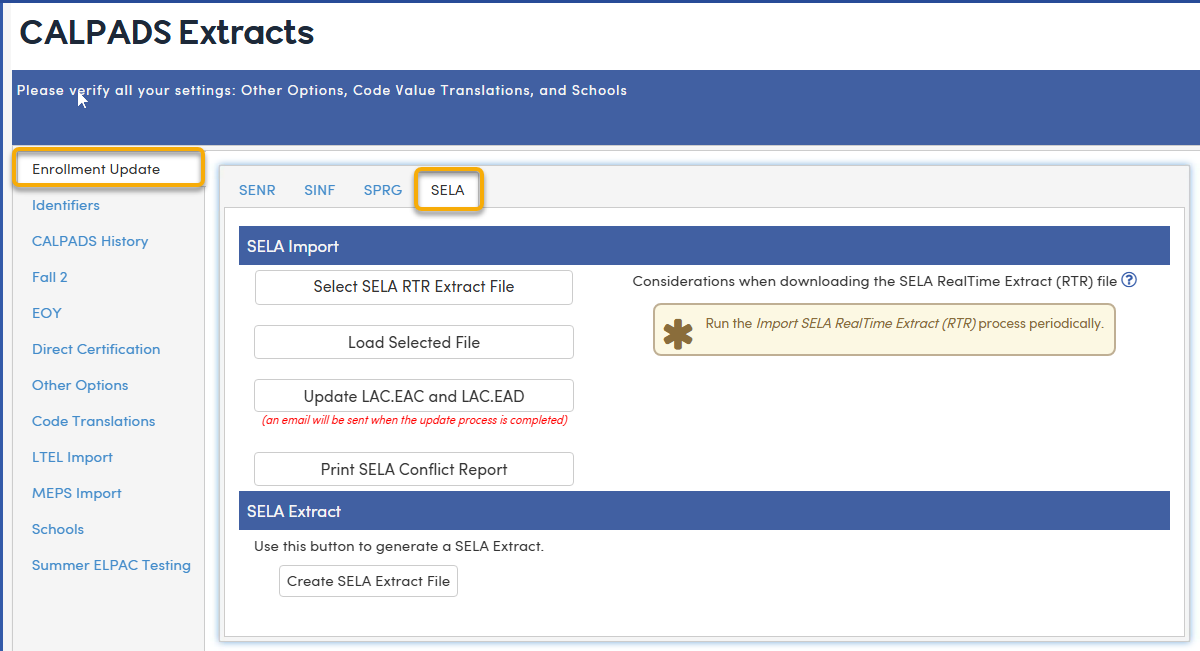
Task: Click the Load Selected File button
Action: click(x=414, y=342)
